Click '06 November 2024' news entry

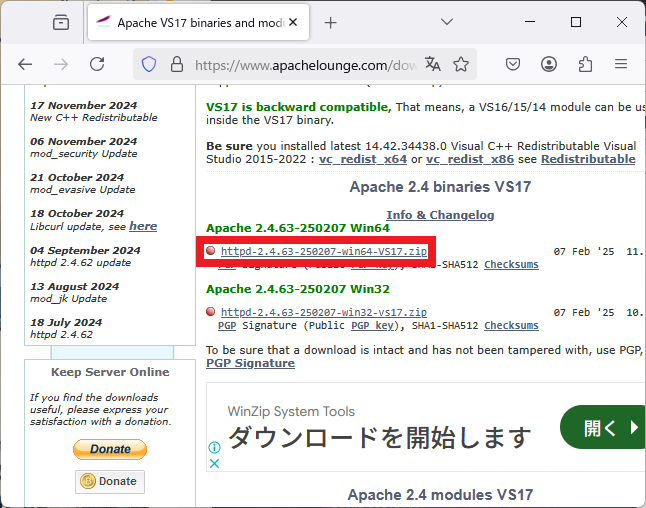(x=83, y=141)
